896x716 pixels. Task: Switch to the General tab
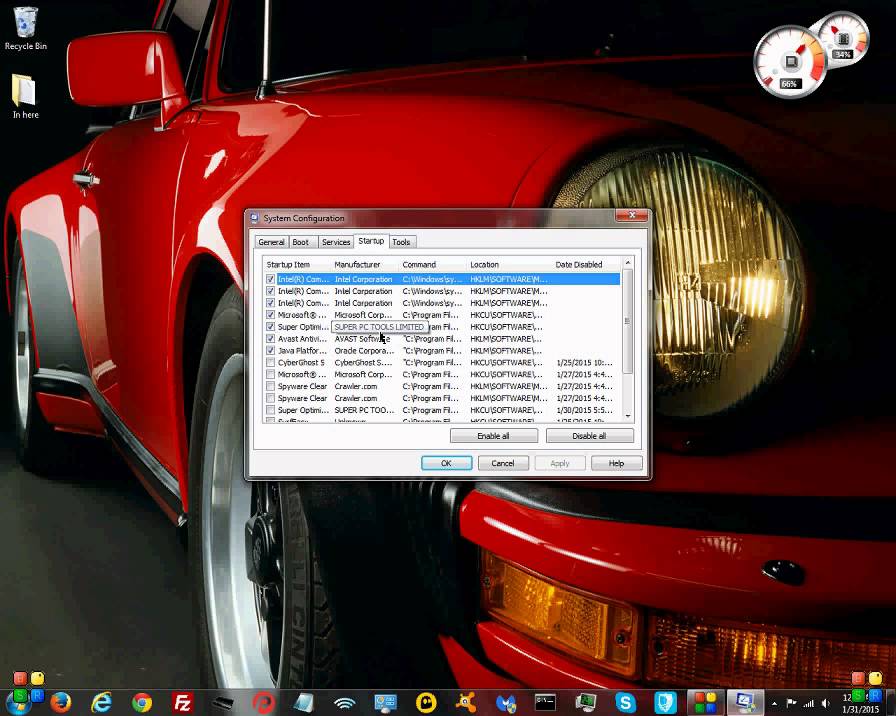[x=271, y=242]
